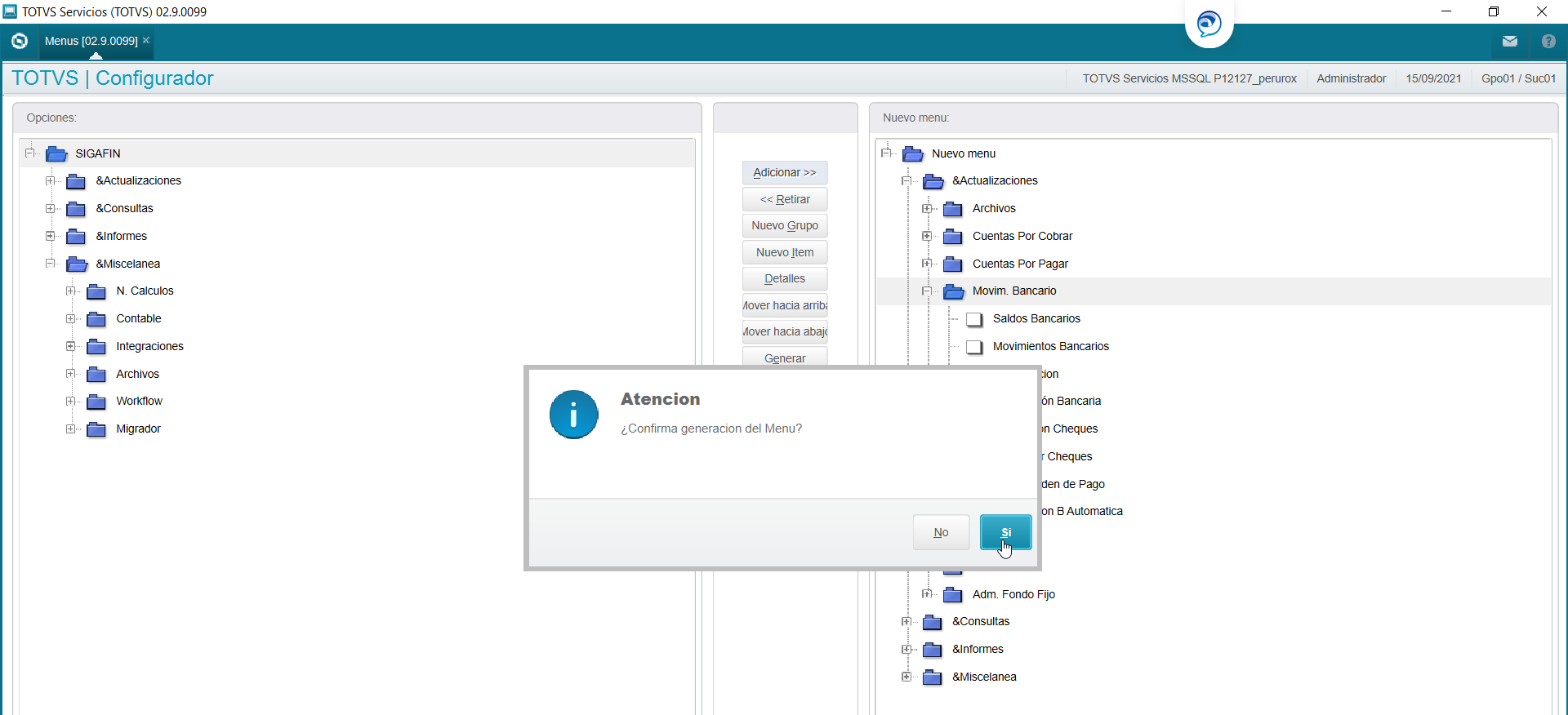Click the Cuentas Por Cobrar folder icon

(x=953, y=237)
